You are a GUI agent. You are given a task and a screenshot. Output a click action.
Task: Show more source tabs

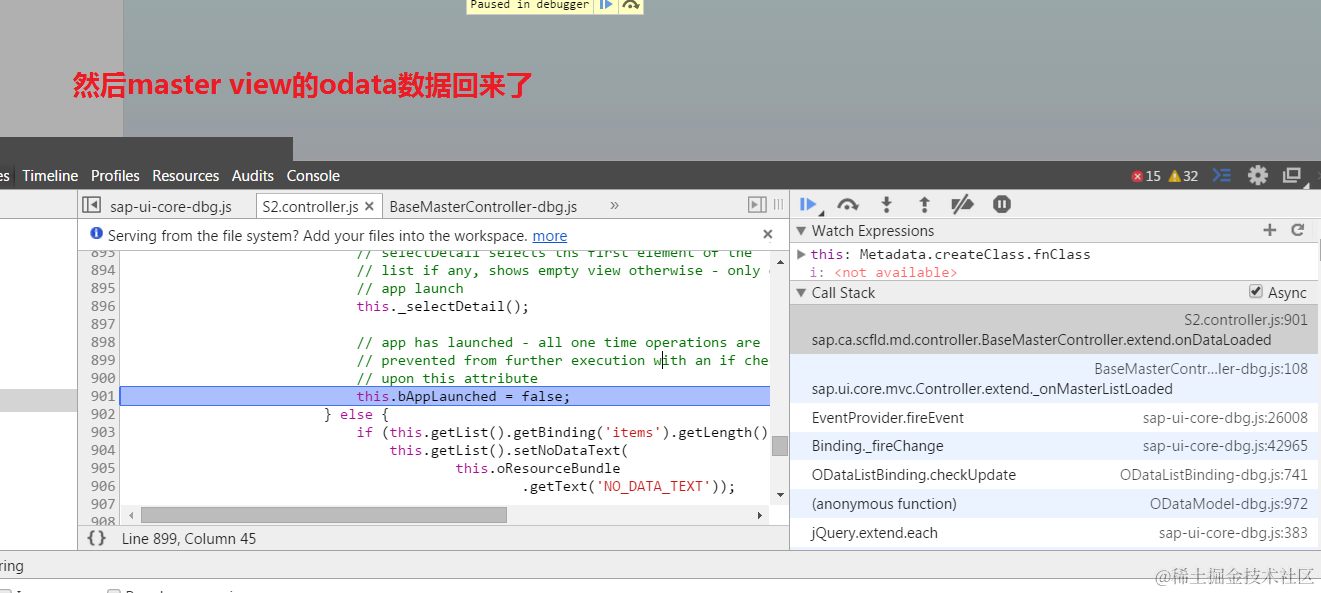click(614, 205)
